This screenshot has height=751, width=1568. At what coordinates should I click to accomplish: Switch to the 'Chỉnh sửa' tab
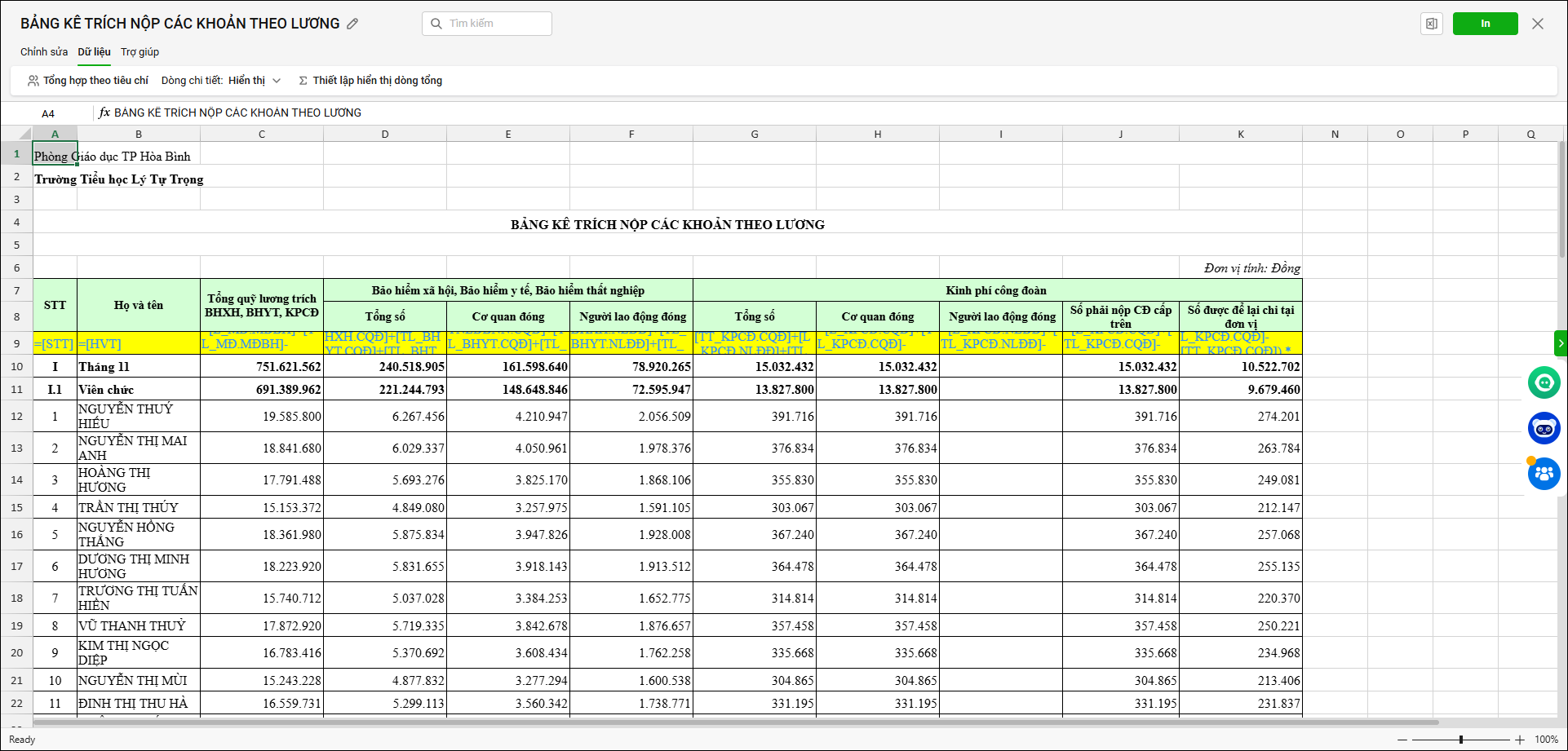tap(44, 52)
